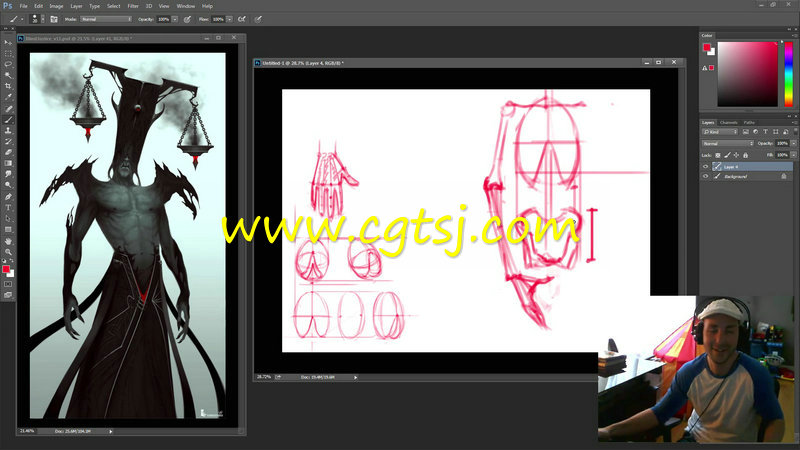Open brush Opacity slider dropdown arrow
This screenshot has width=800, height=450.
click(x=174, y=19)
